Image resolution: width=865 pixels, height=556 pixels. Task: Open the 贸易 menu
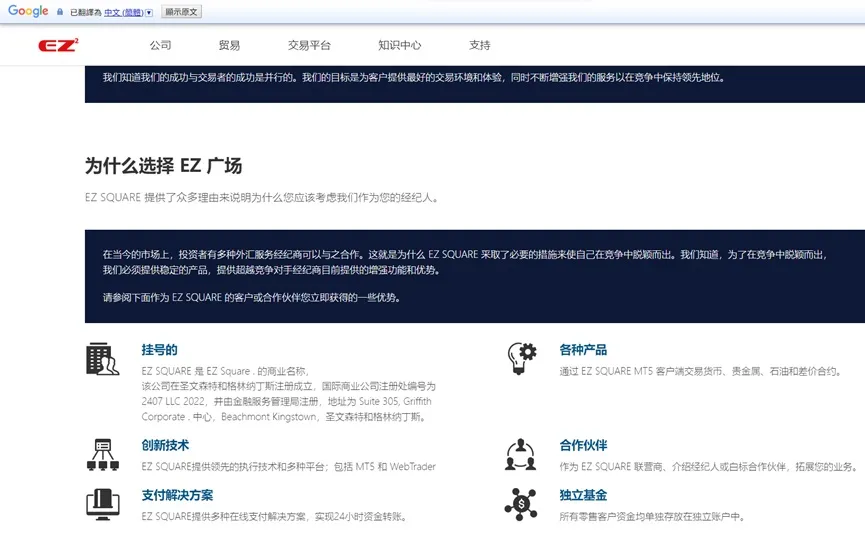pyautogui.click(x=229, y=45)
